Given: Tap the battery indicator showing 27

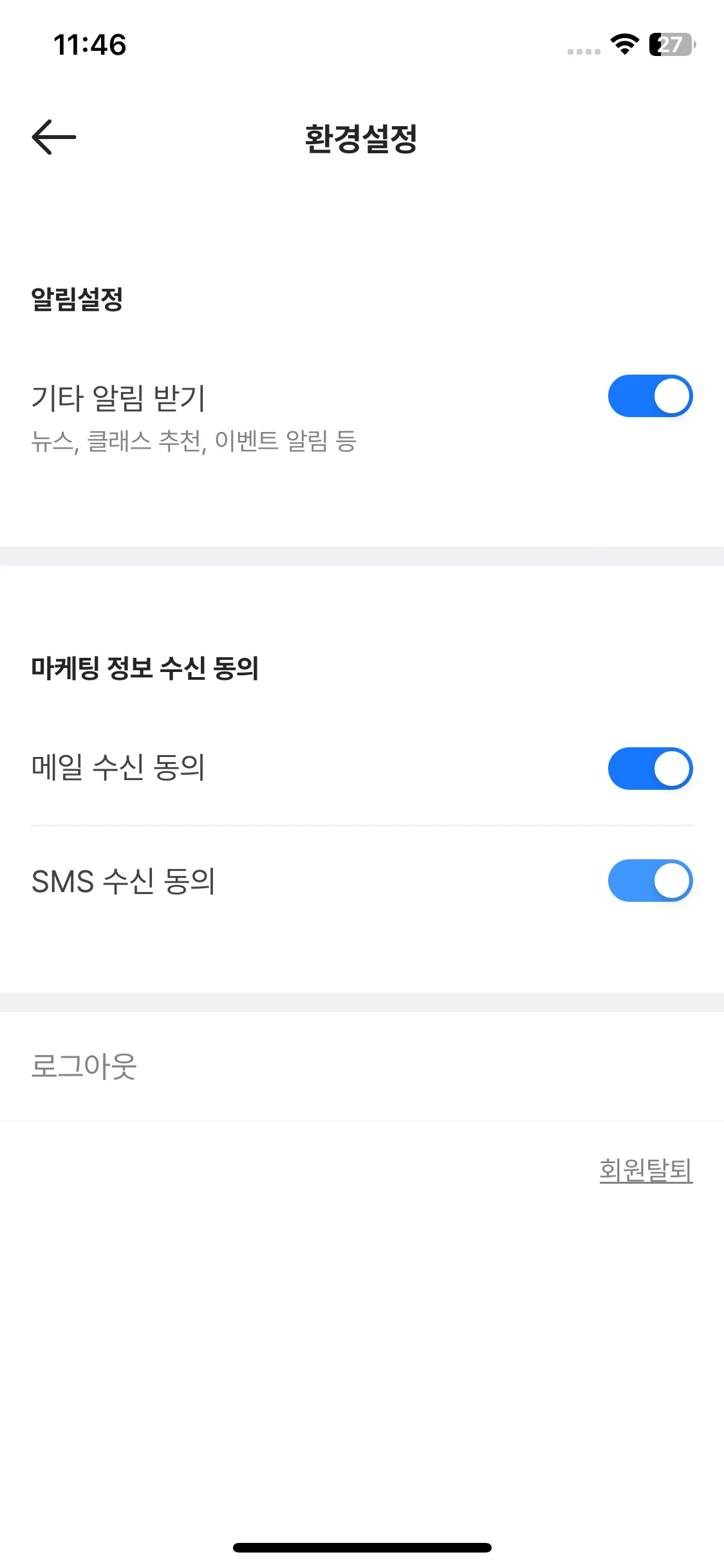Looking at the screenshot, I should click(672, 44).
